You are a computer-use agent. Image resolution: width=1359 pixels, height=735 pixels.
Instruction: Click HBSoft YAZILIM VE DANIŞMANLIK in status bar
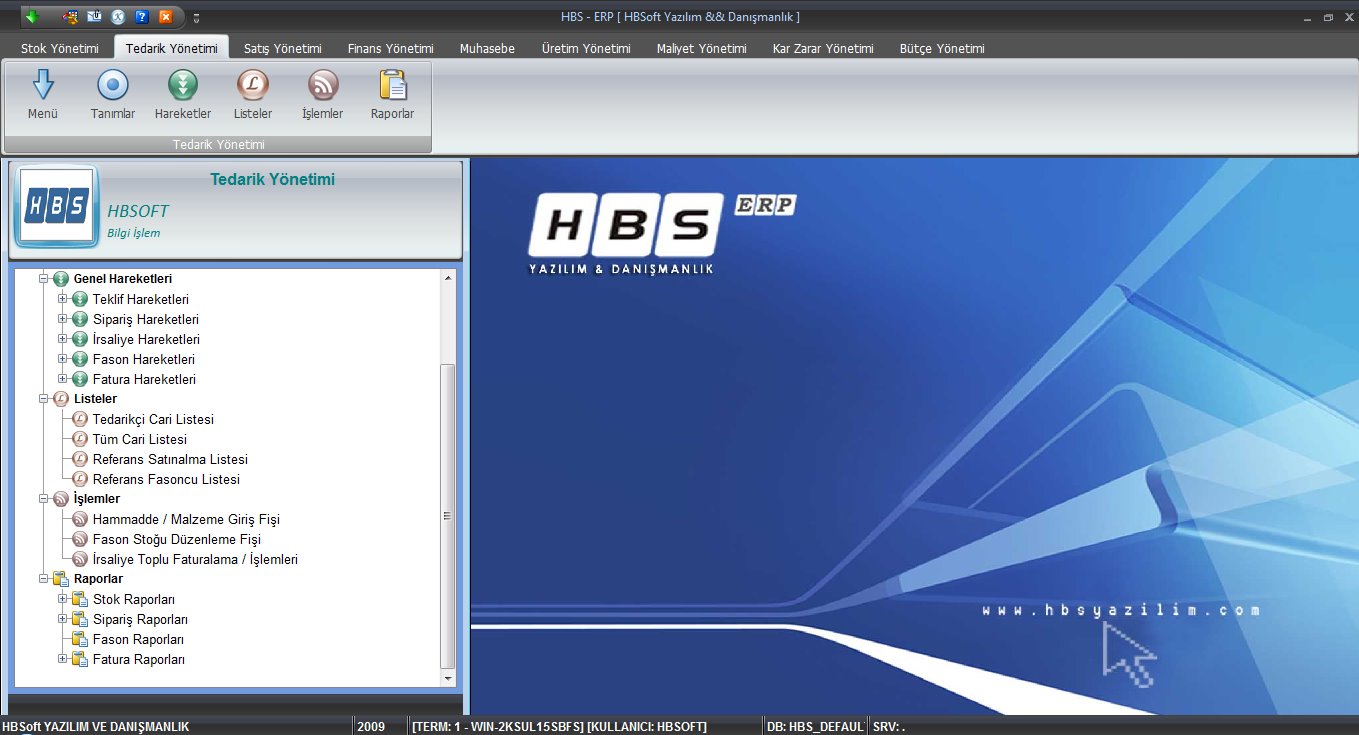coord(96,726)
